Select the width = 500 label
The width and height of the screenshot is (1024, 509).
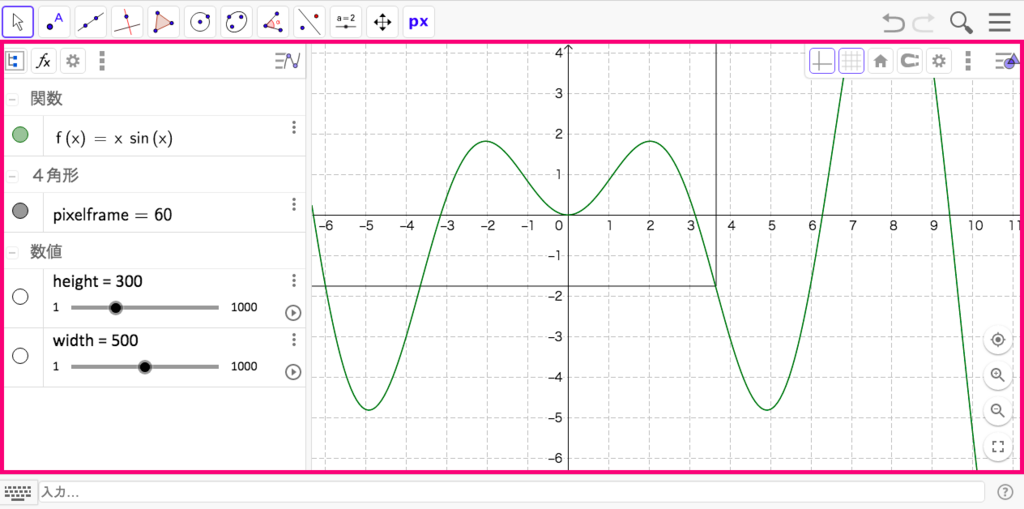coord(96,340)
